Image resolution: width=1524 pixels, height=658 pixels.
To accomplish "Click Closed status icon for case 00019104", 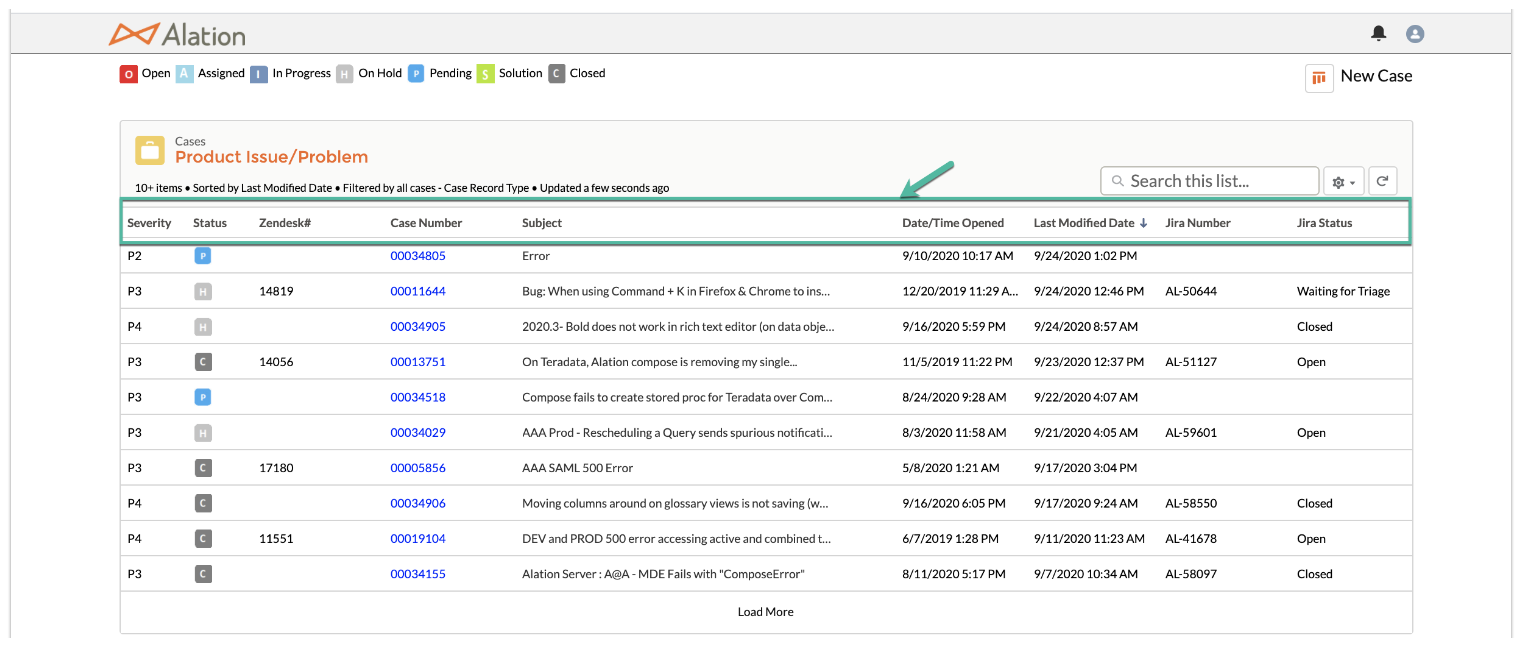I will coord(202,539).
